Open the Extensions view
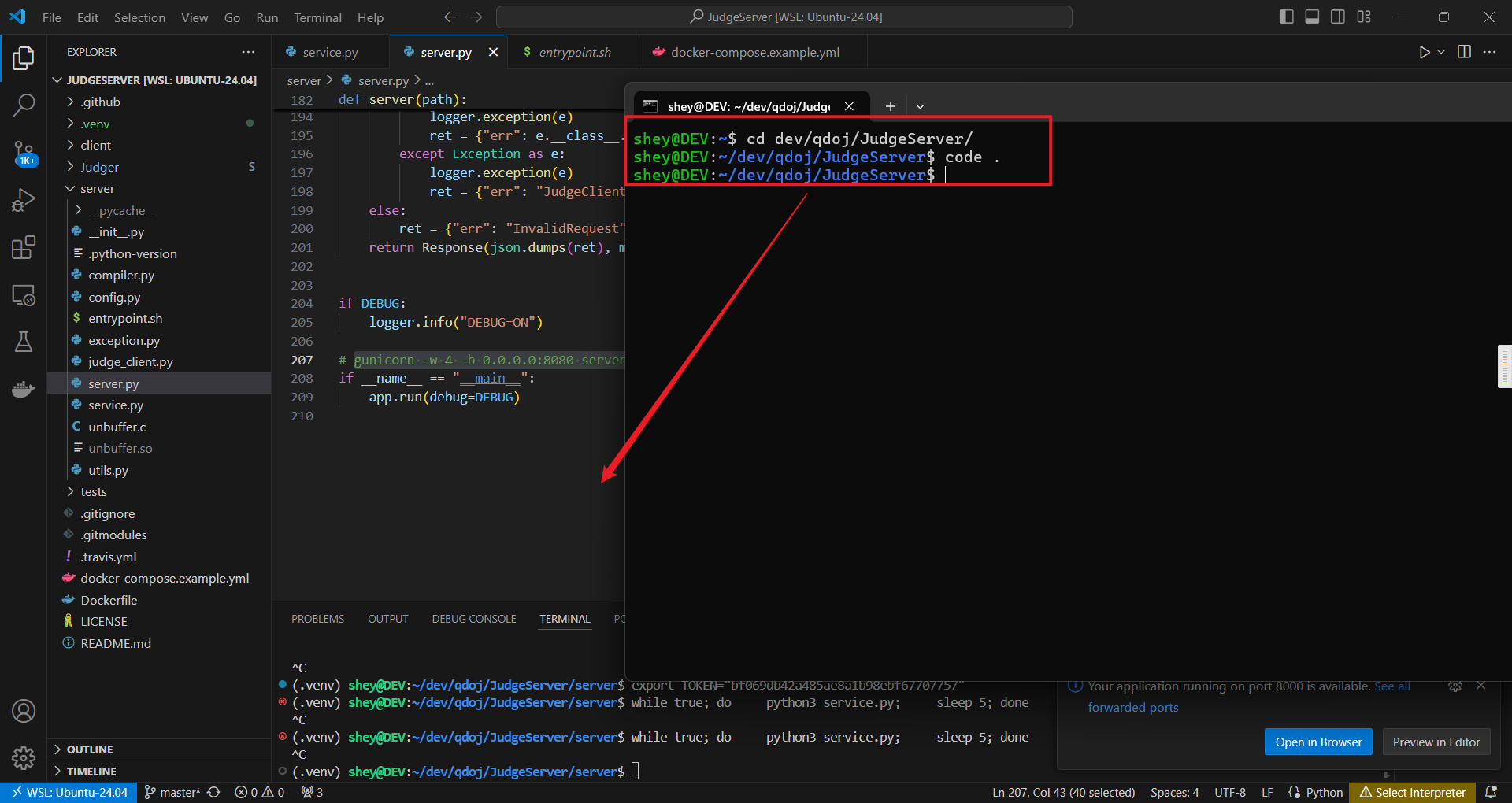 (x=24, y=248)
